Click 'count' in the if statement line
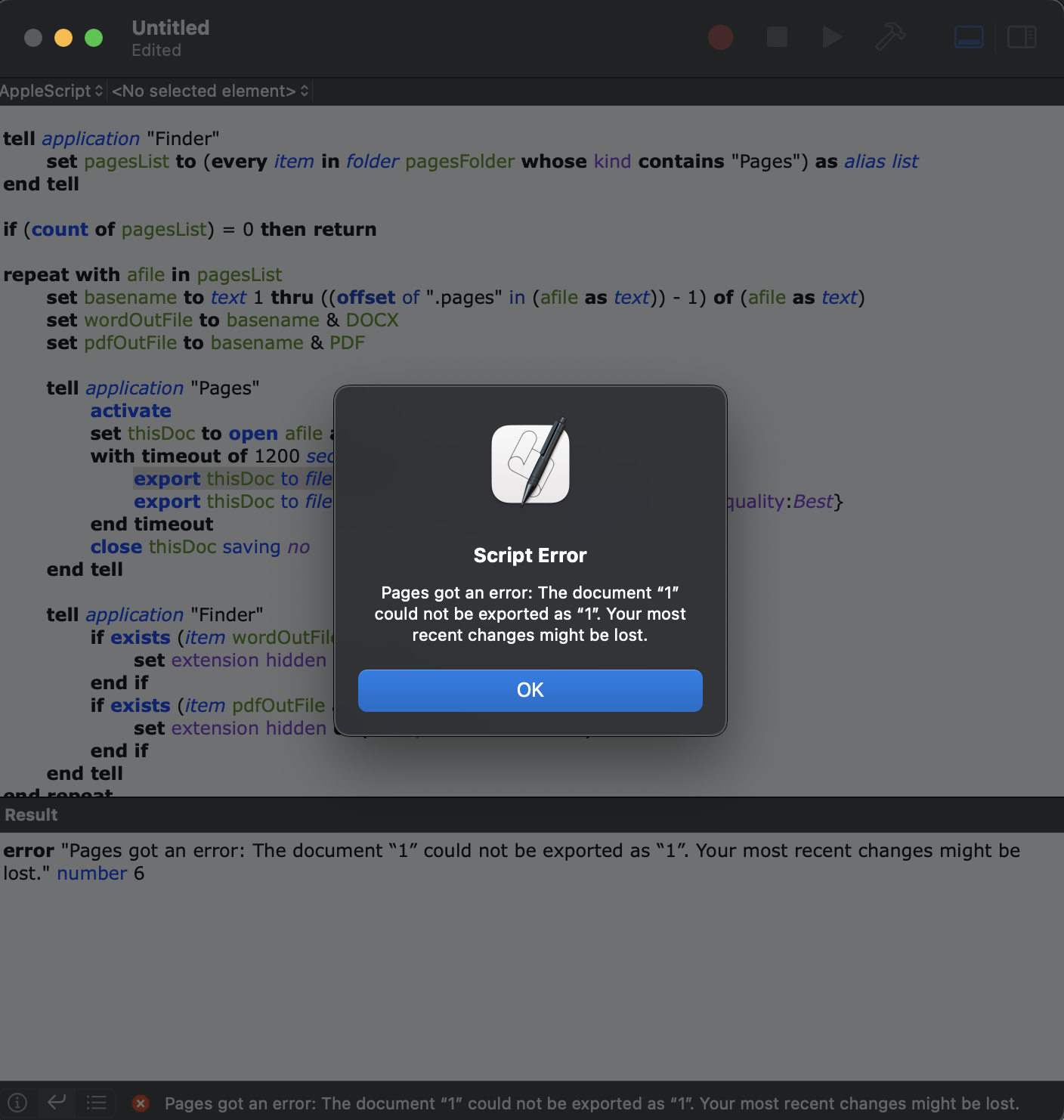 tap(60, 230)
